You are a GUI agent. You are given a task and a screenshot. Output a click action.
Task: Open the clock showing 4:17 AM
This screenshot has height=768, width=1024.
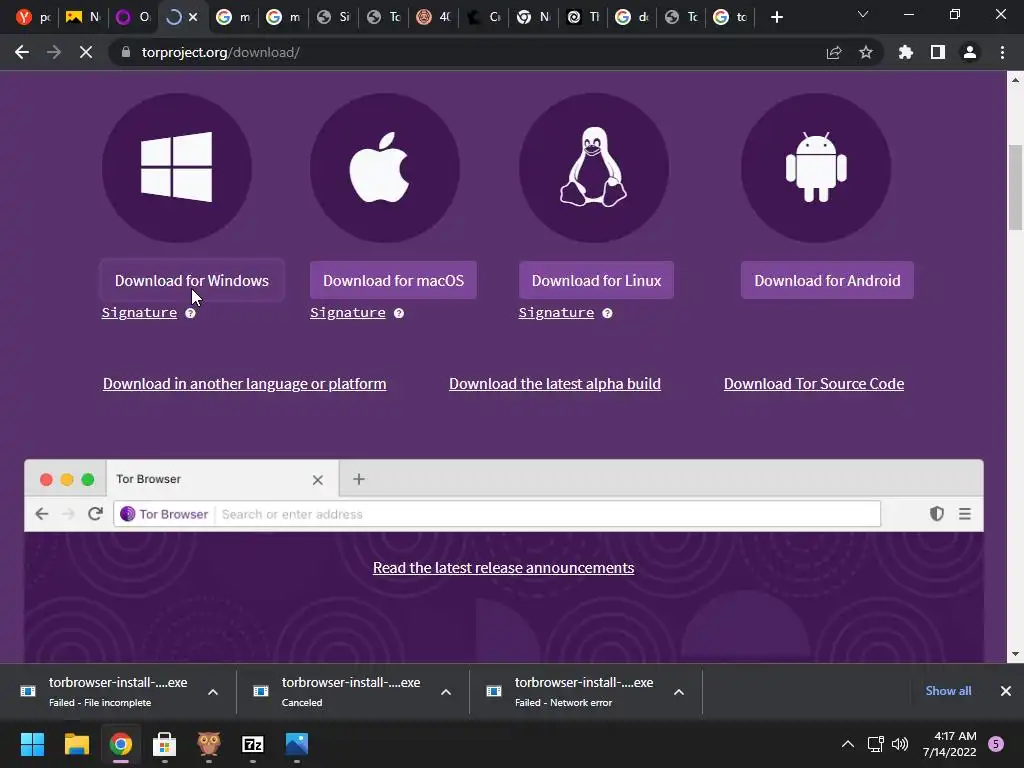950,744
